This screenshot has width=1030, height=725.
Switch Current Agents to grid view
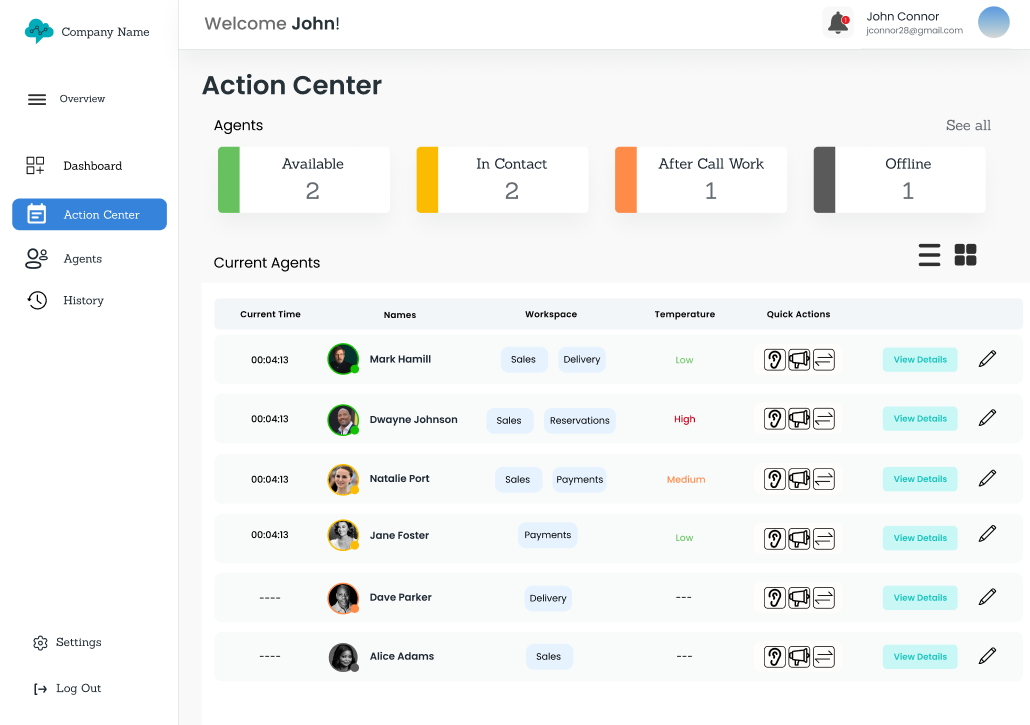(x=965, y=255)
